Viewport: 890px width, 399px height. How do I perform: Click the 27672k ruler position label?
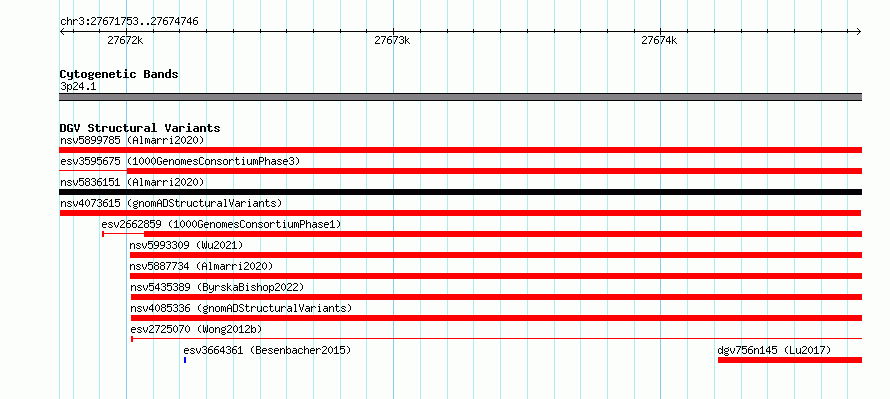click(125, 41)
